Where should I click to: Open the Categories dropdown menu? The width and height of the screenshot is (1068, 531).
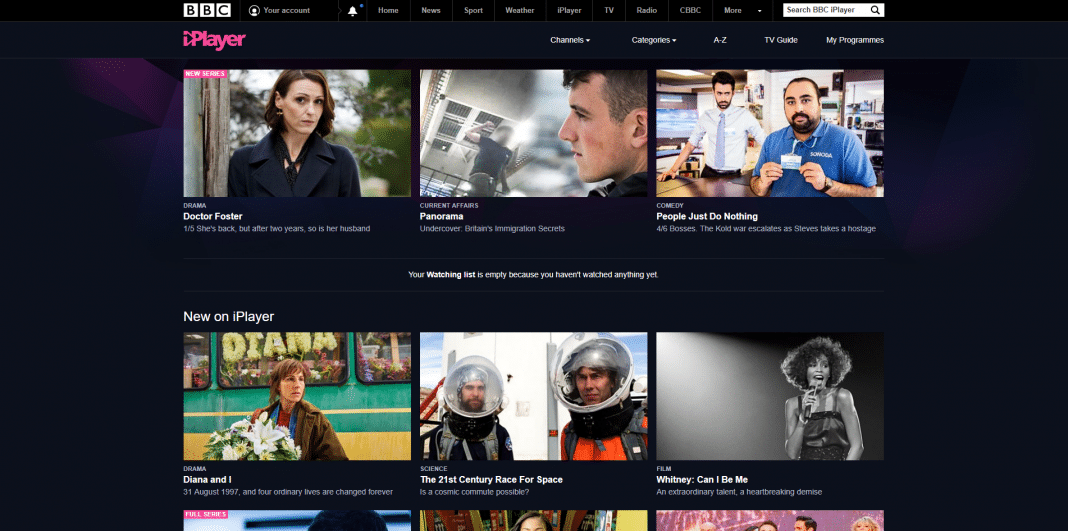click(654, 40)
